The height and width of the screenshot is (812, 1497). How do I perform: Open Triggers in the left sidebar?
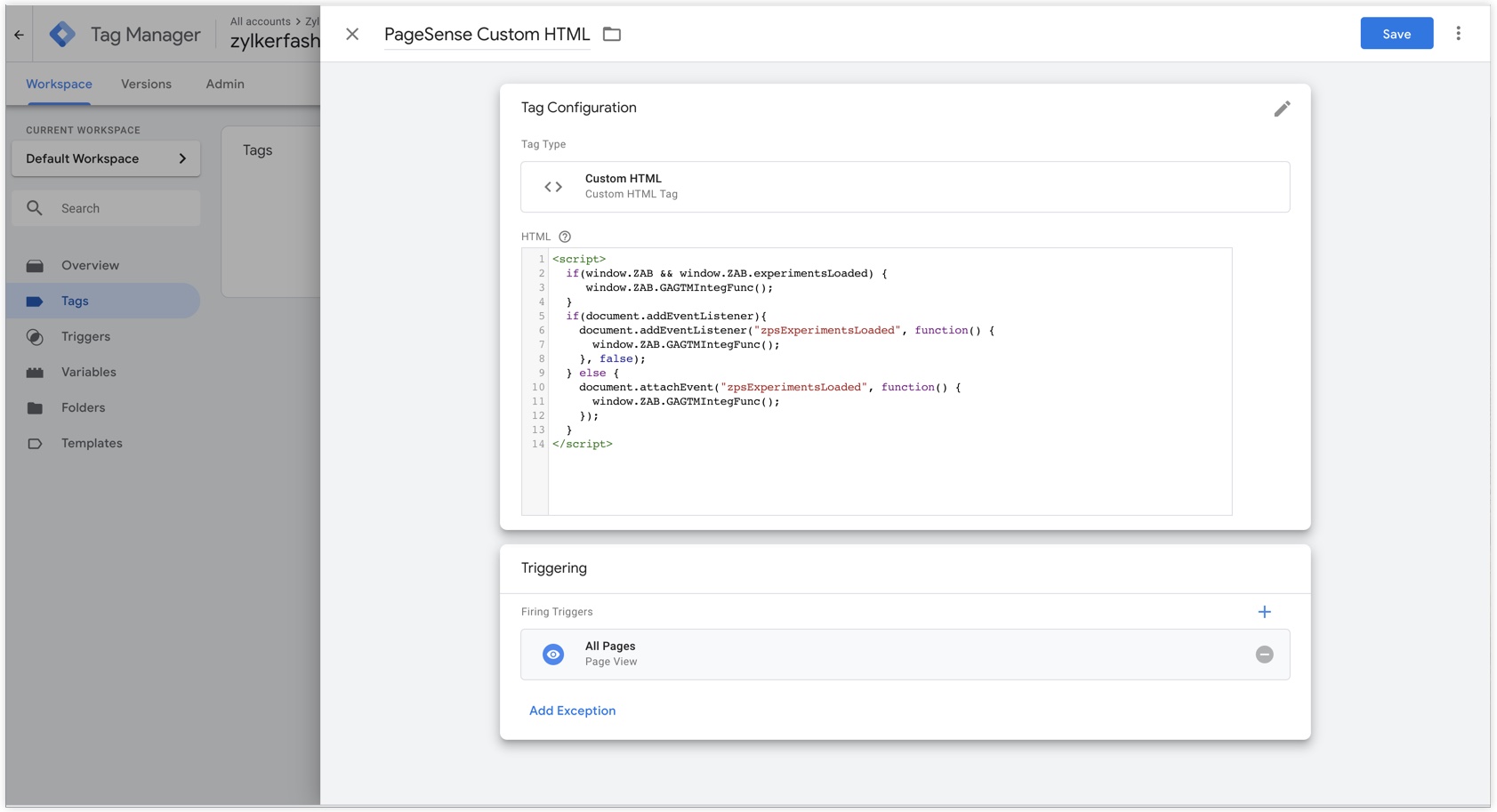85,337
